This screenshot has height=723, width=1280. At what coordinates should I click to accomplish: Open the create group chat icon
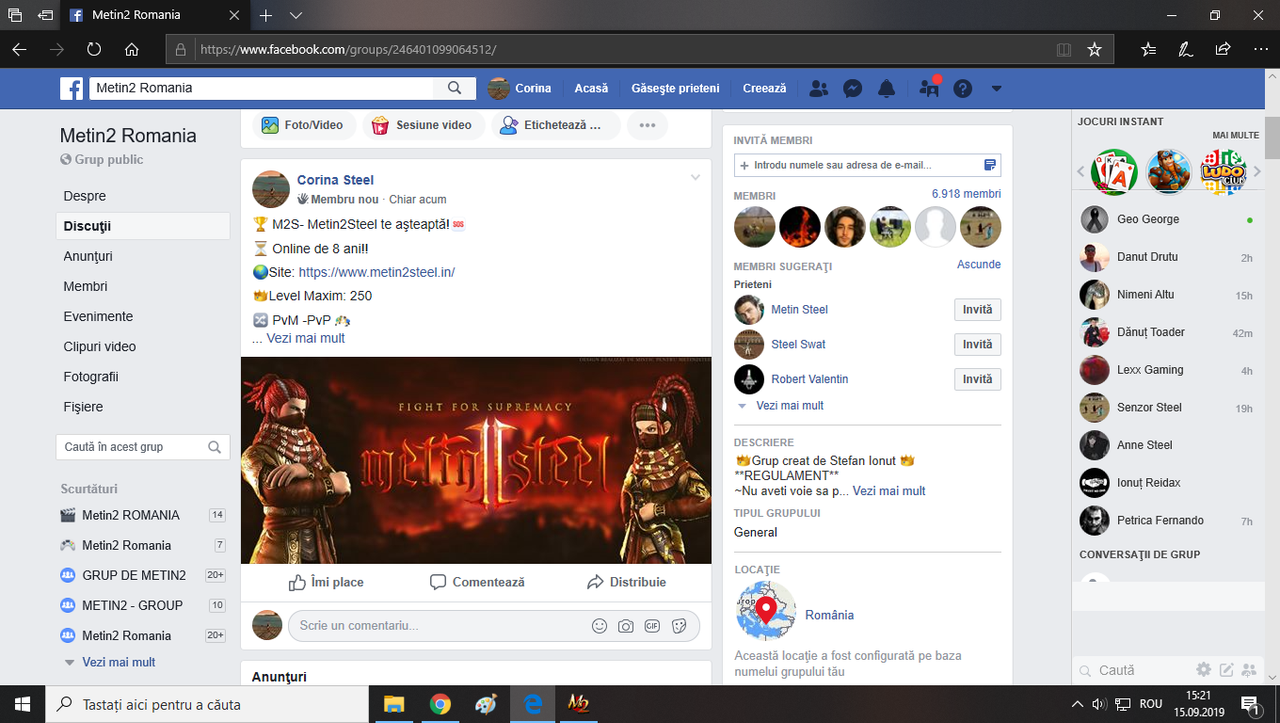pos(1248,670)
